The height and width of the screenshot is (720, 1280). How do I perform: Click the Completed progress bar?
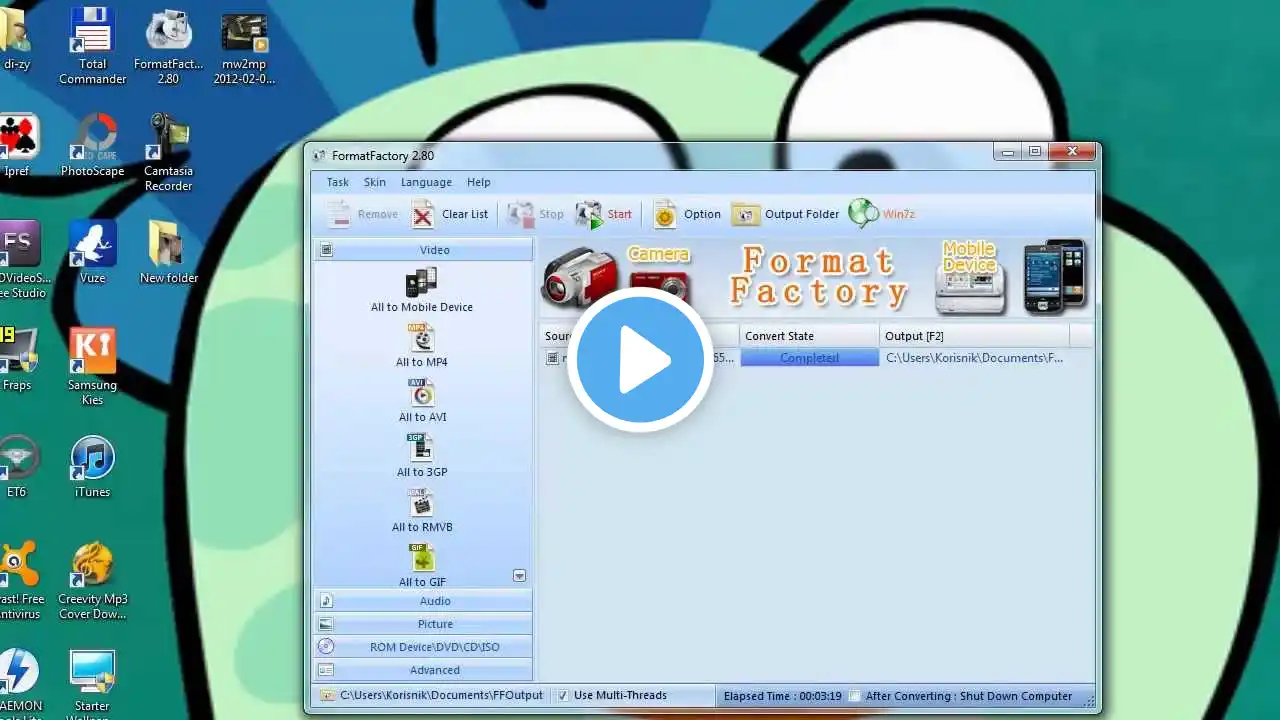point(810,358)
